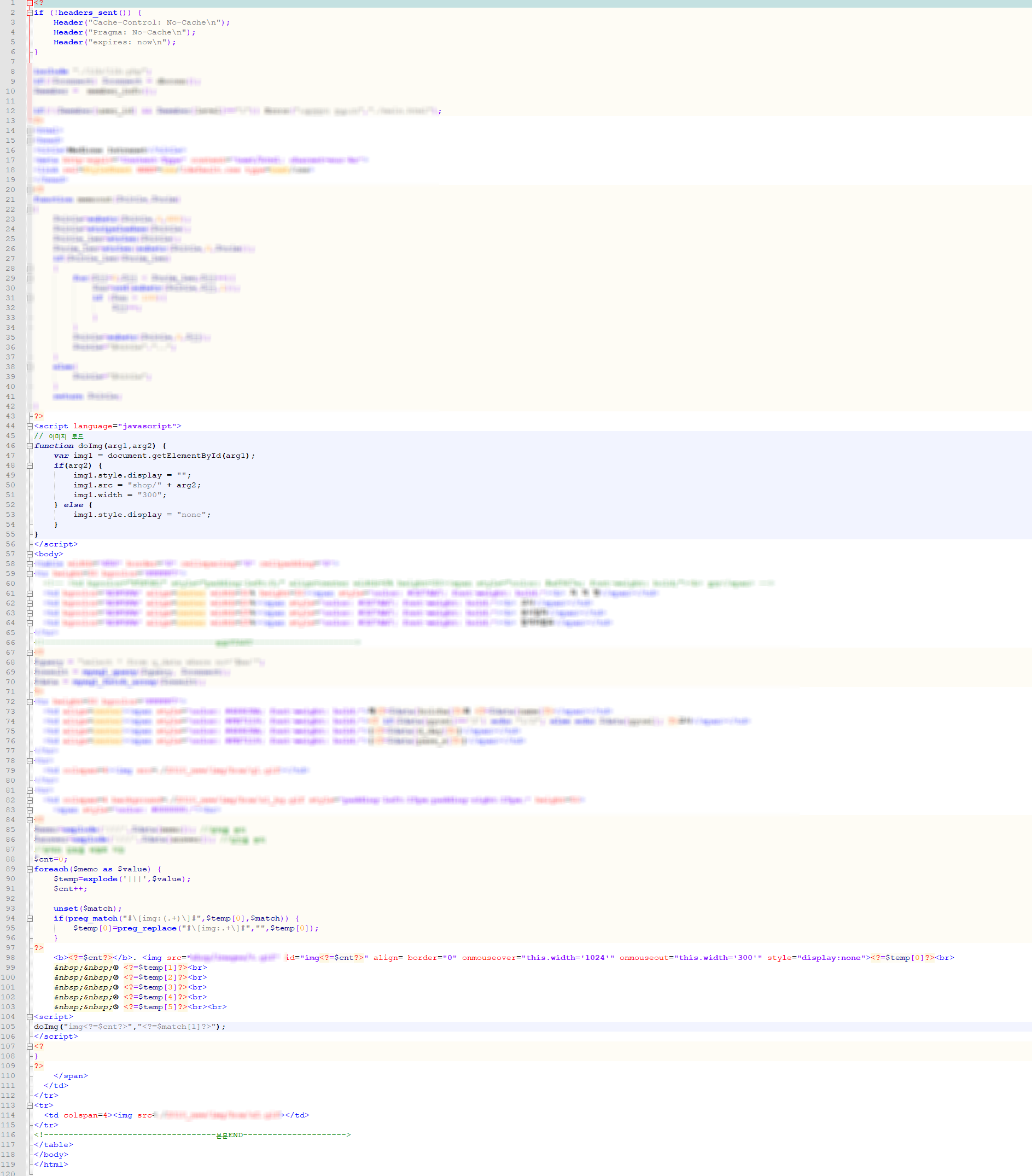The width and height of the screenshot is (1032, 1176).
Task: Click the "$temp=explode('|||',$value);" line
Action: 122,879
